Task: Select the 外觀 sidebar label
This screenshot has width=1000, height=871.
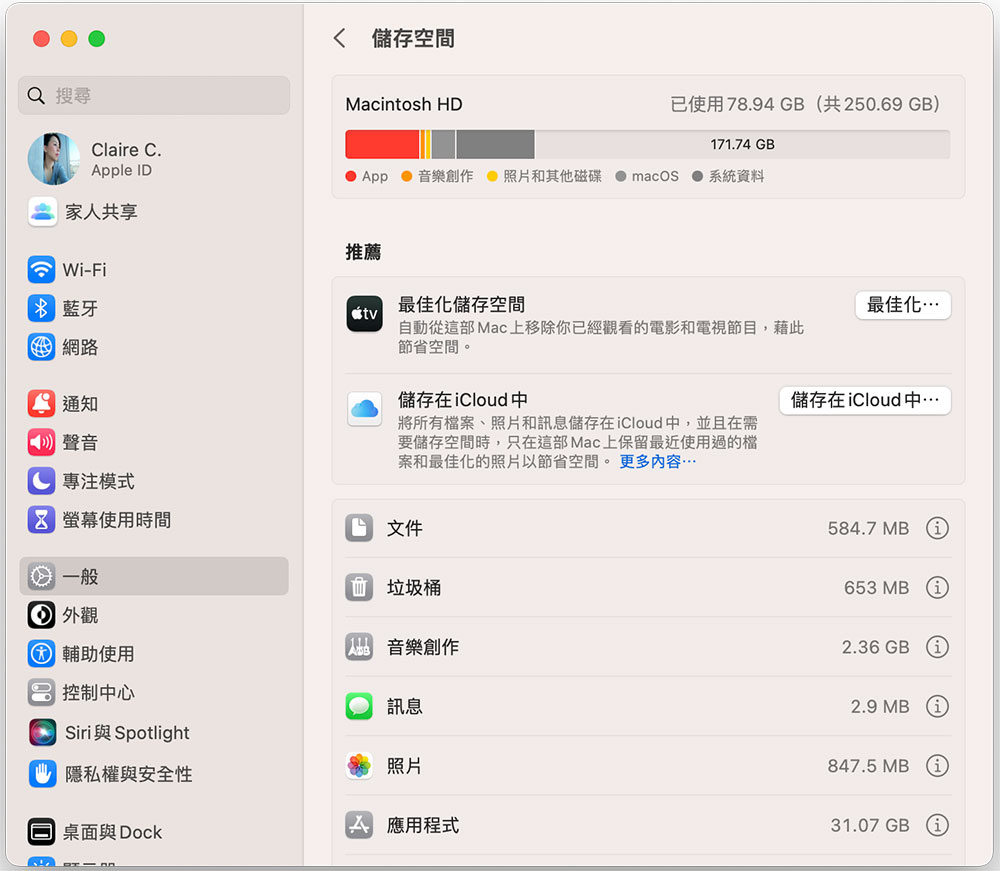Action: (80, 615)
